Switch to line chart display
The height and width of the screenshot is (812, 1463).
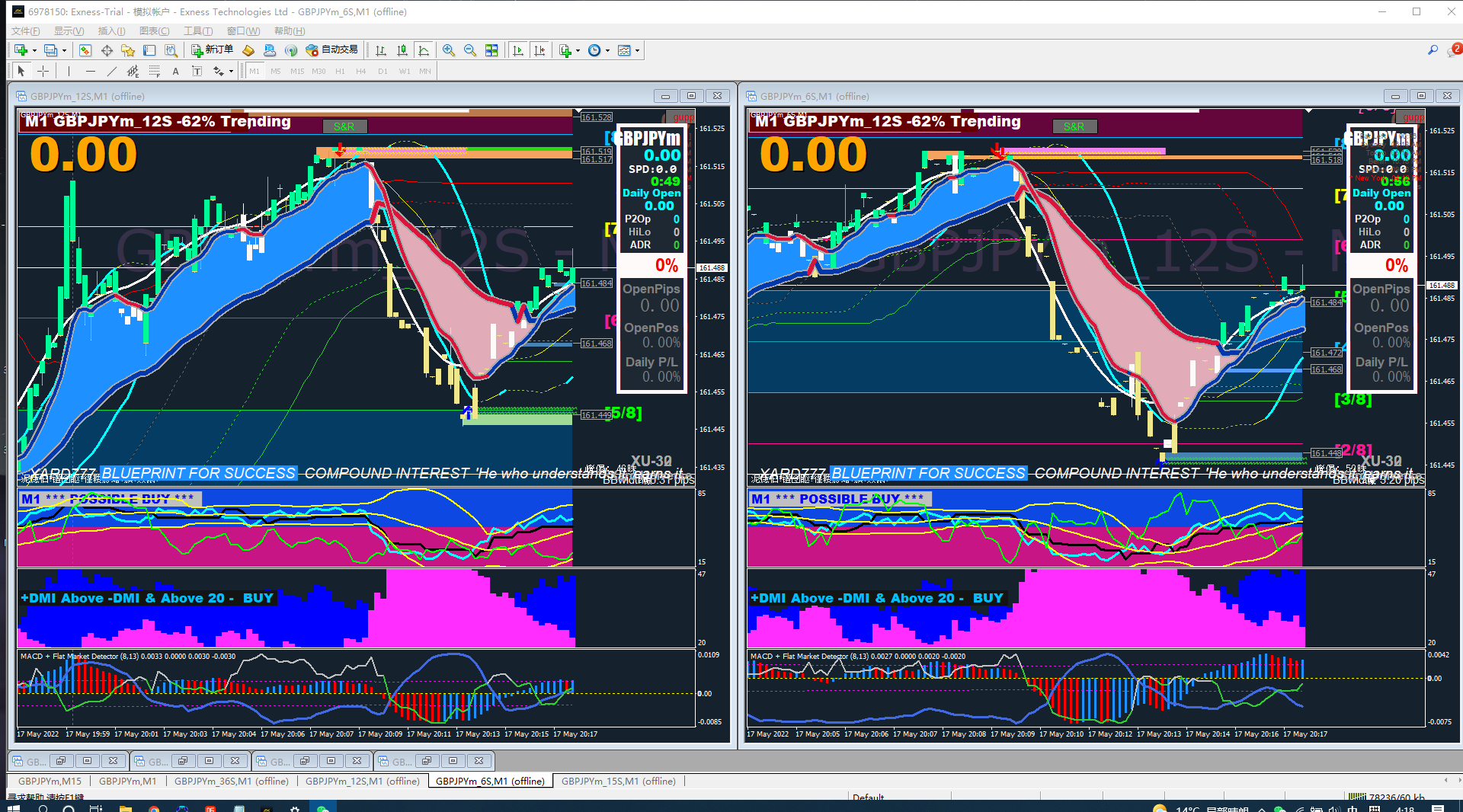[424, 50]
